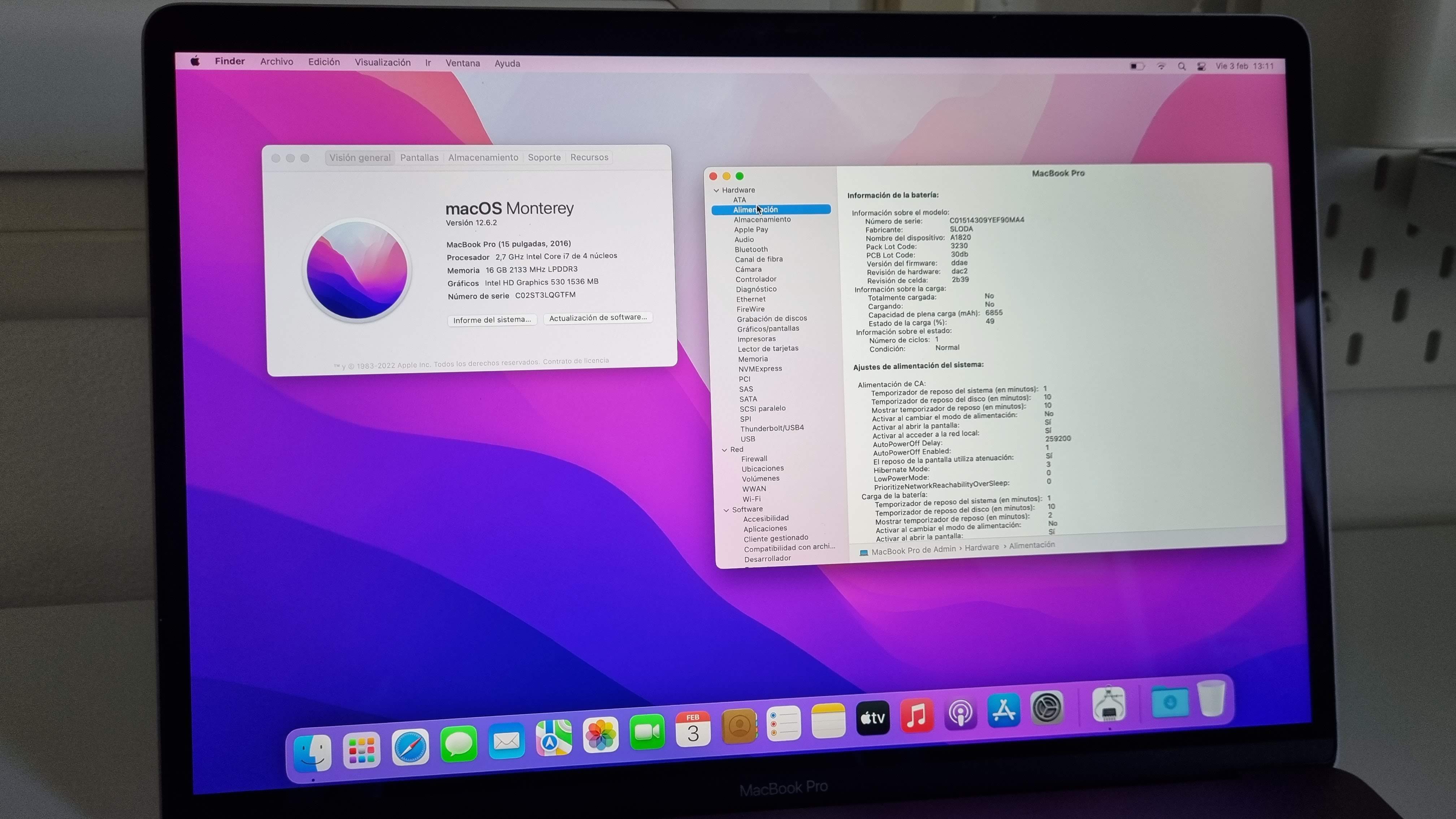Open the Wi-Fi status menu
Screen dimensions: 1456x819
[1161, 66]
